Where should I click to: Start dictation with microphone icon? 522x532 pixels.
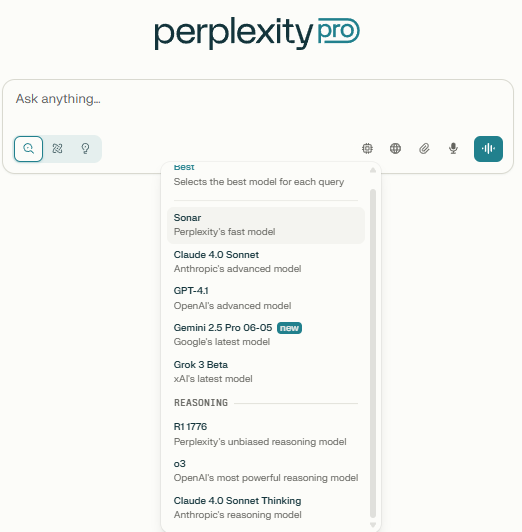tap(453, 149)
